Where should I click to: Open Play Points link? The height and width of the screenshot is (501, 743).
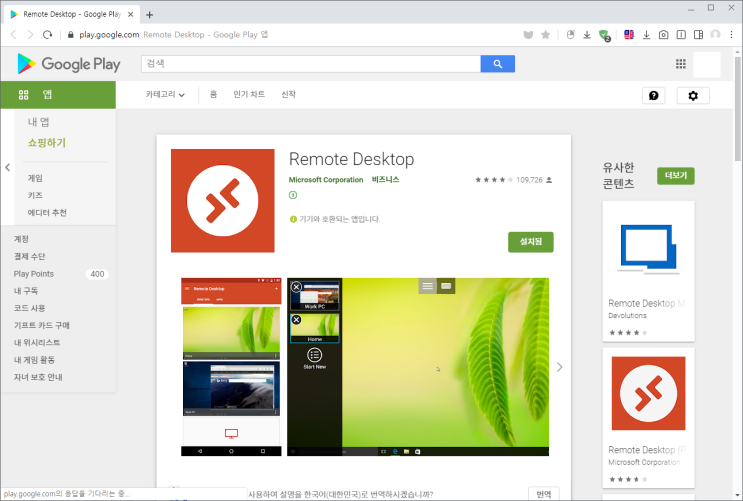[x=34, y=273]
